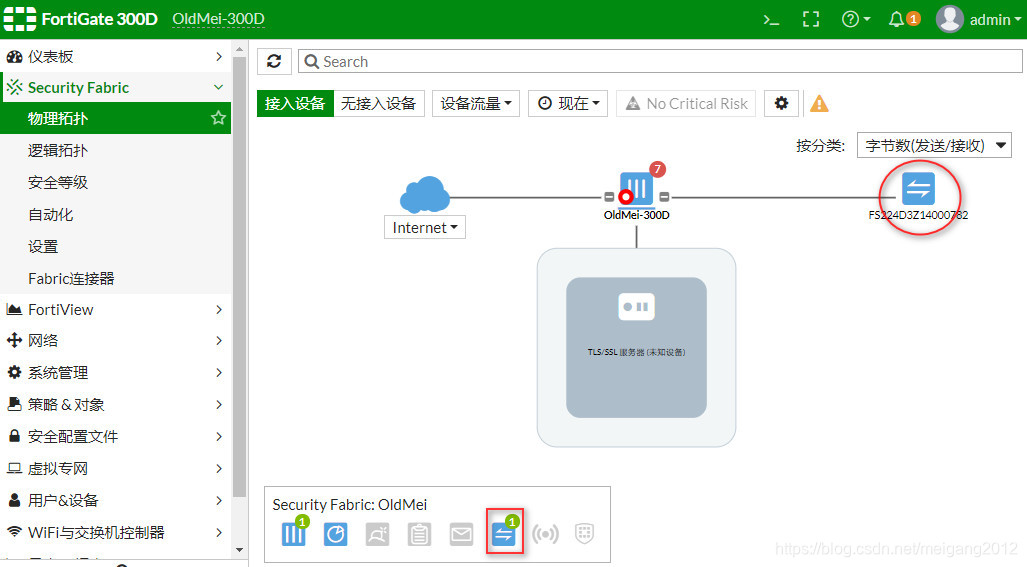Click sidebar scrollbar up arrow

point(240,49)
